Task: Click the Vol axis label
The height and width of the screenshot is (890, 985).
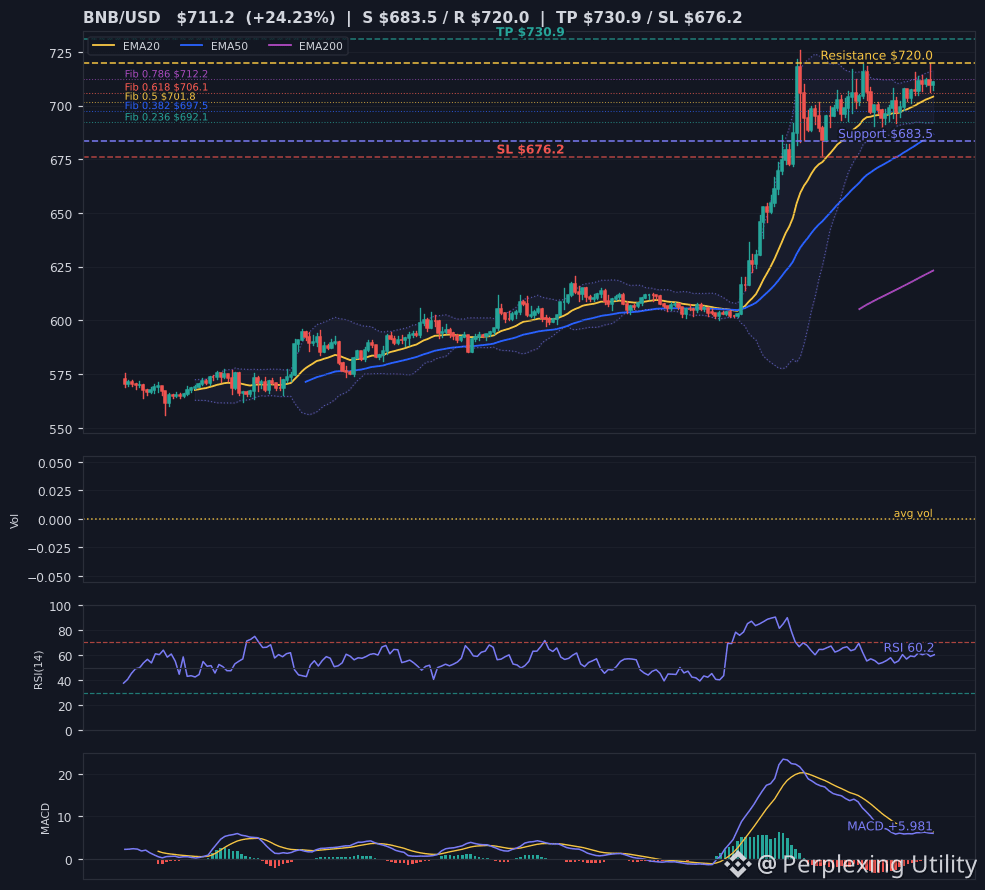Action: [x=14, y=521]
